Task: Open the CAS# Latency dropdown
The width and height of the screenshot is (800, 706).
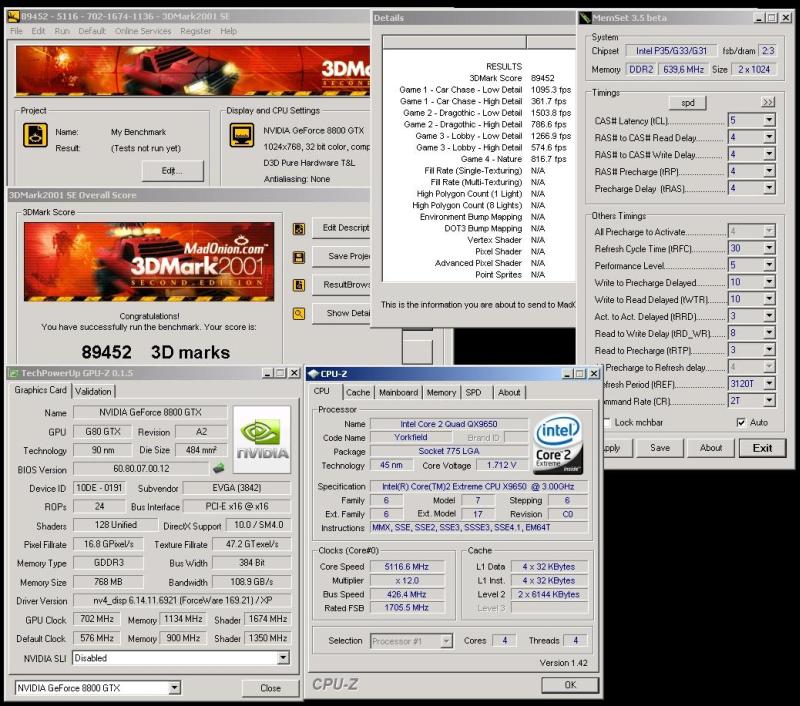Action: pos(769,120)
